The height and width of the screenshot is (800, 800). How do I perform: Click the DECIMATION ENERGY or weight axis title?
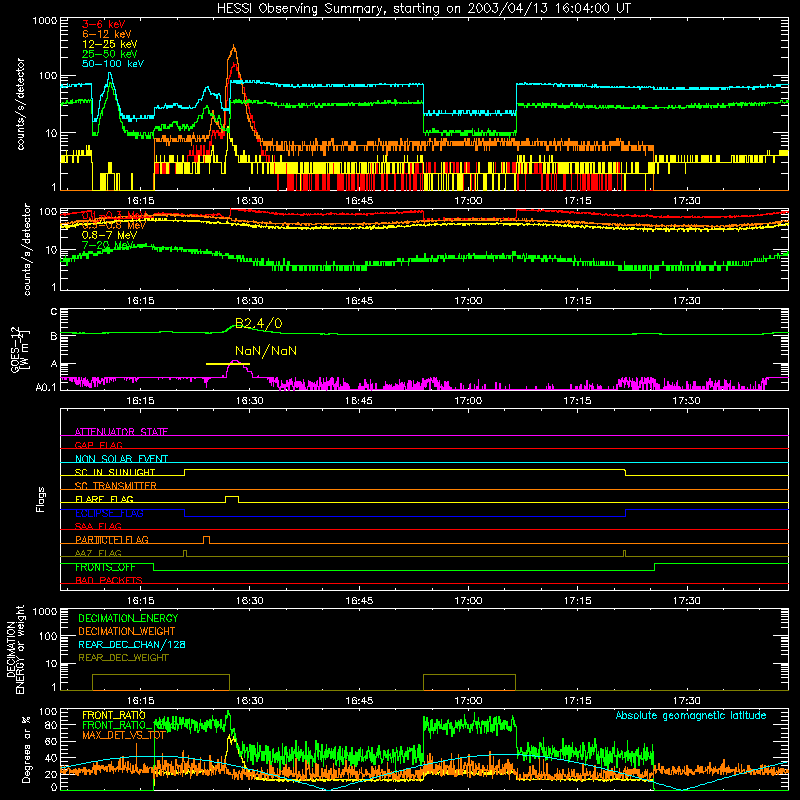pyautogui.click(x=15, y=649)
